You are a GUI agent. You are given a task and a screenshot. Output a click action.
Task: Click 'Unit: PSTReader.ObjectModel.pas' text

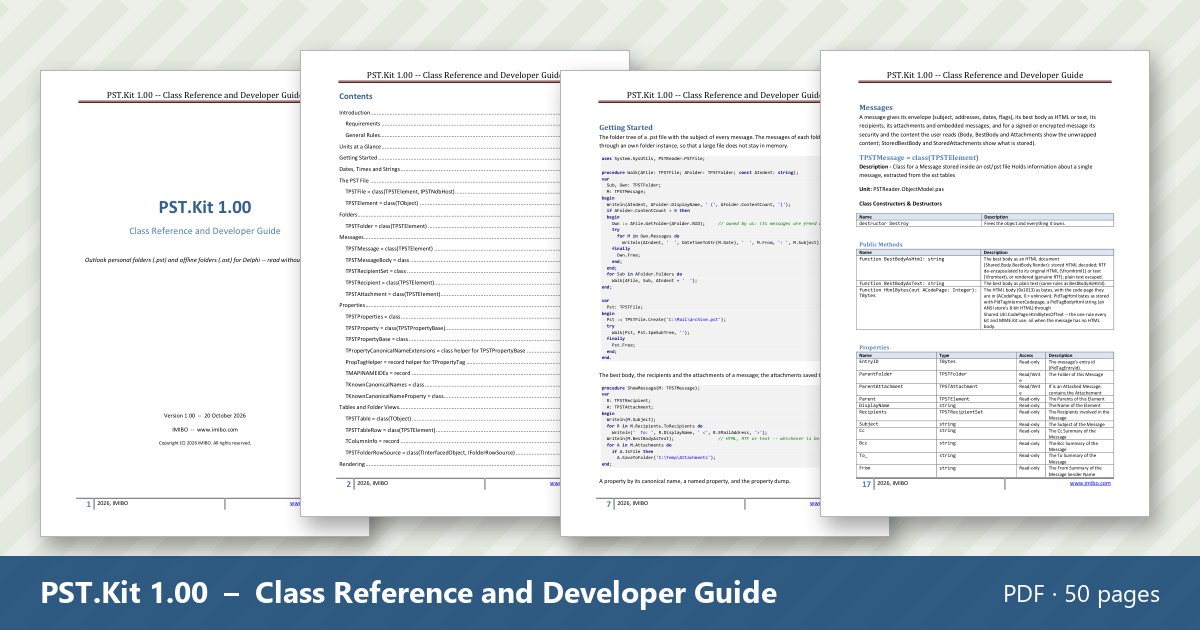coord(901,189)
